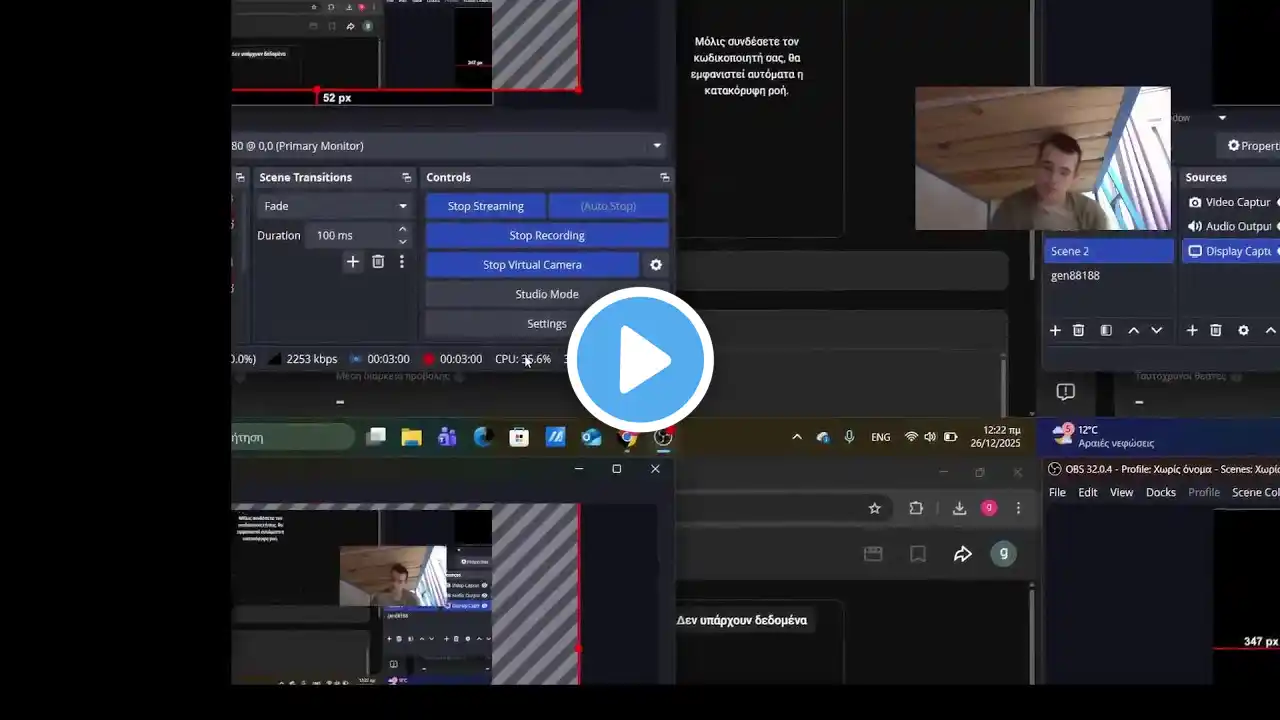Viewport: 1280px width, 720px height.
Task: Add a new scene transition with plus icon
Action: coord(352,262)
